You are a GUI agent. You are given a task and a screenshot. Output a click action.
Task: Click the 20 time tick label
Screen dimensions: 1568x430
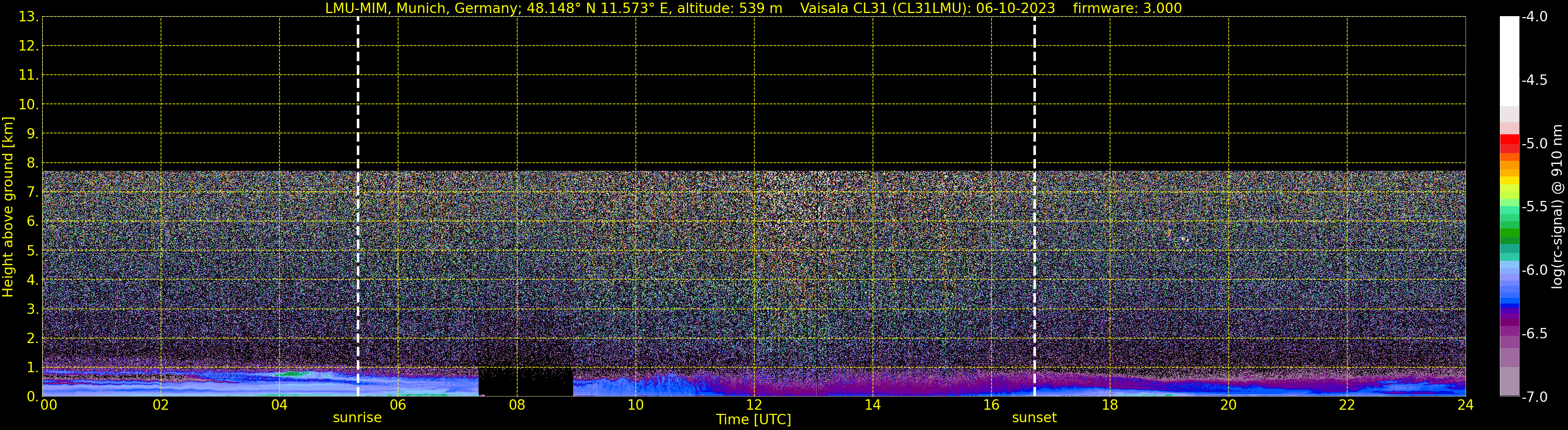coord(1228,405)
